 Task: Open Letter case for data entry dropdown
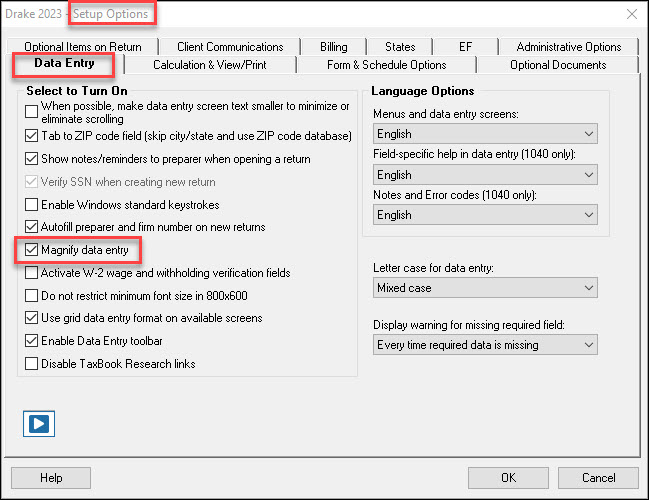[x=485, y=288]
